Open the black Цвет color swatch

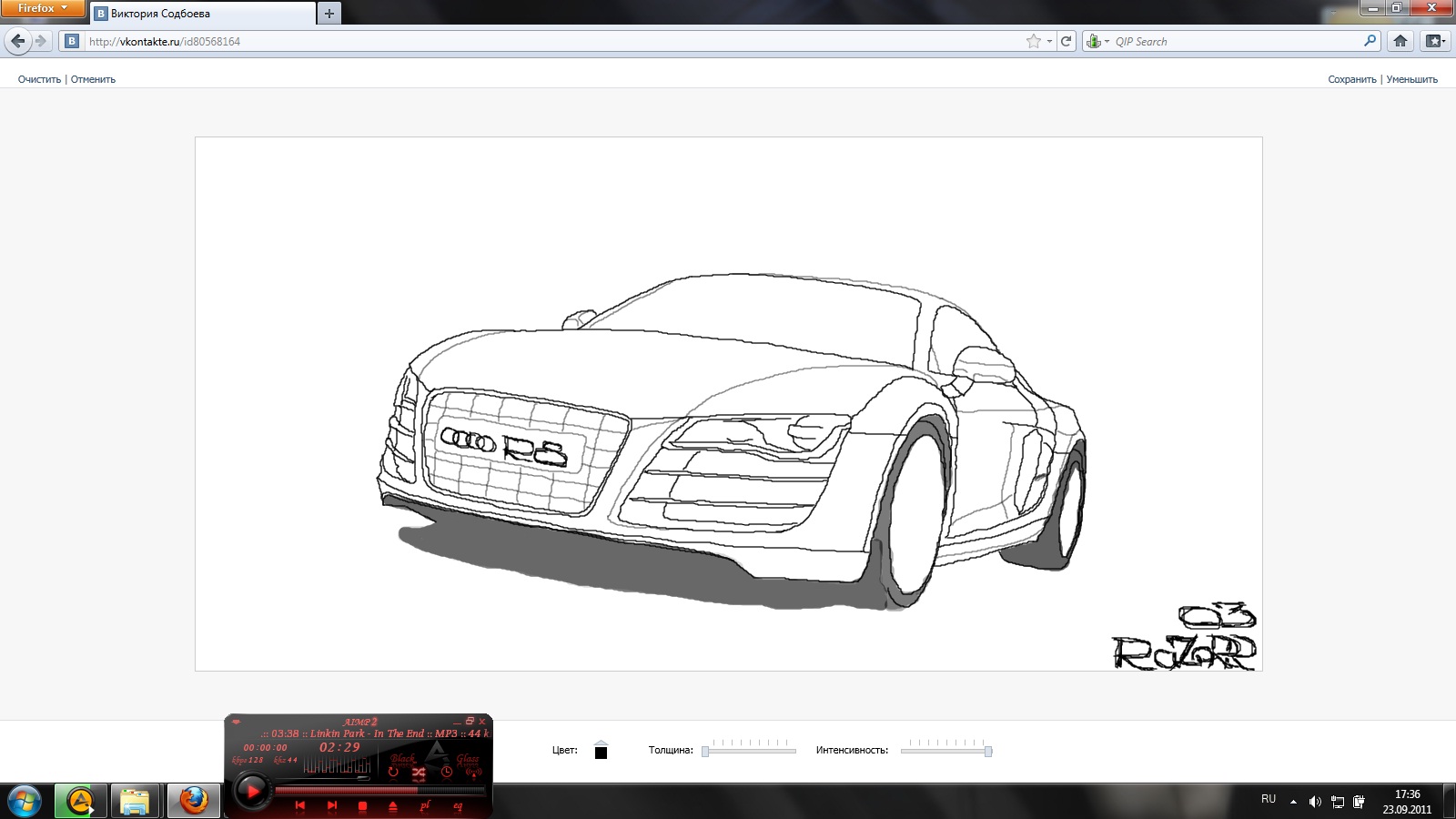[601, 752]
